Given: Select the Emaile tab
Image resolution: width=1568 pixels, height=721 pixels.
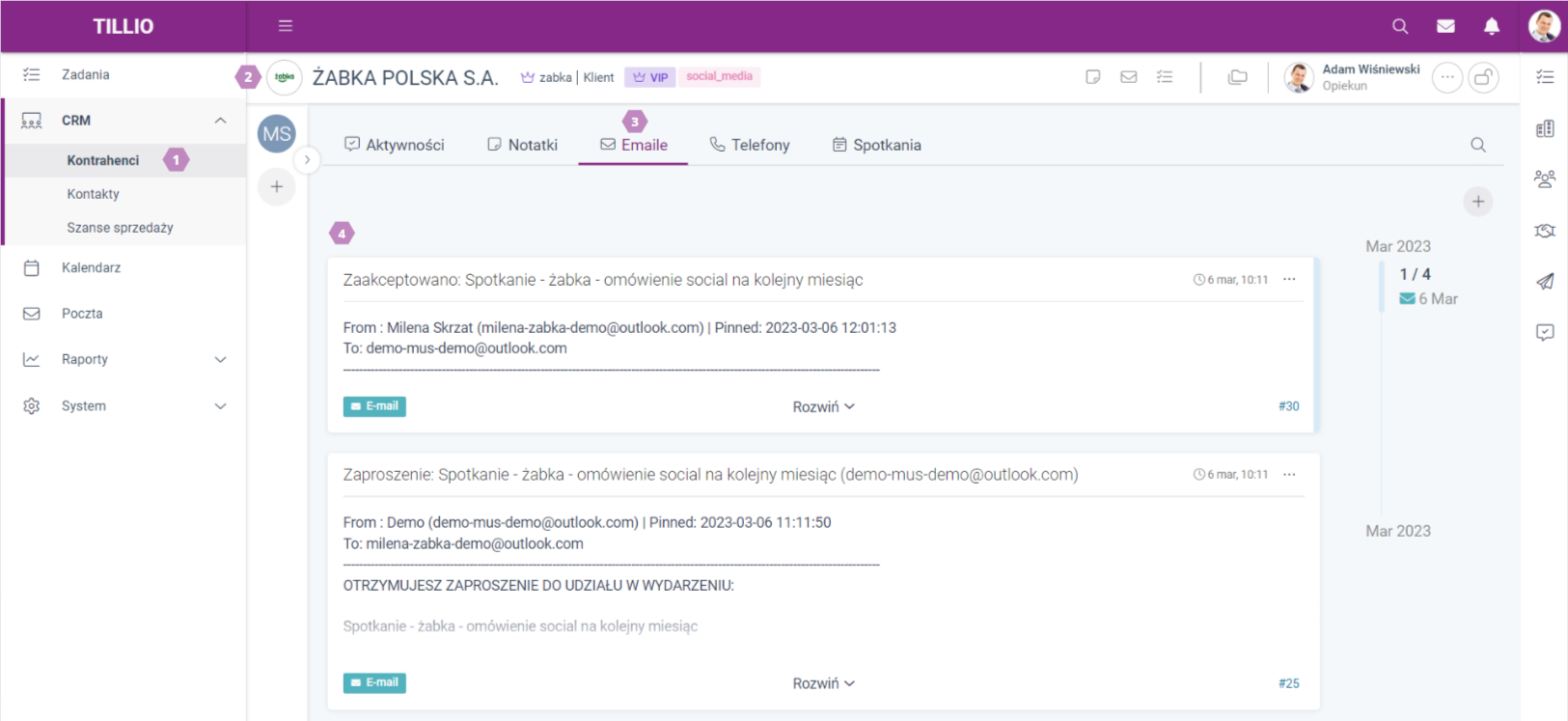Looking at the screenshot, I should tap(633, 145).
